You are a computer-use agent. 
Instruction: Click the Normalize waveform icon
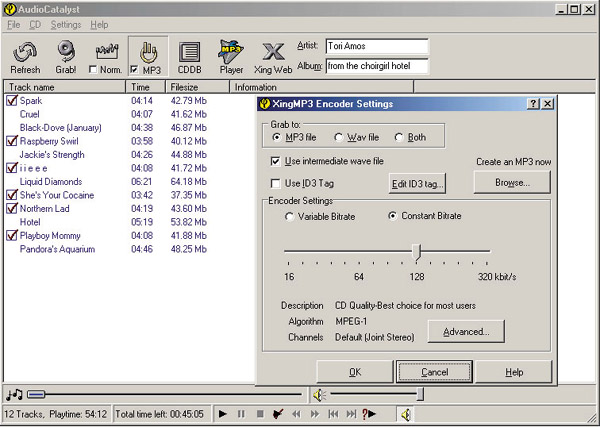[107, 52]
